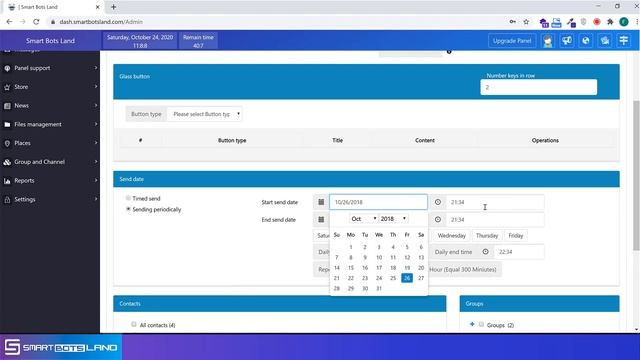The image size is (640, 360).
Task: Click the browser address bar URL
Action: [x=101, y=22]
